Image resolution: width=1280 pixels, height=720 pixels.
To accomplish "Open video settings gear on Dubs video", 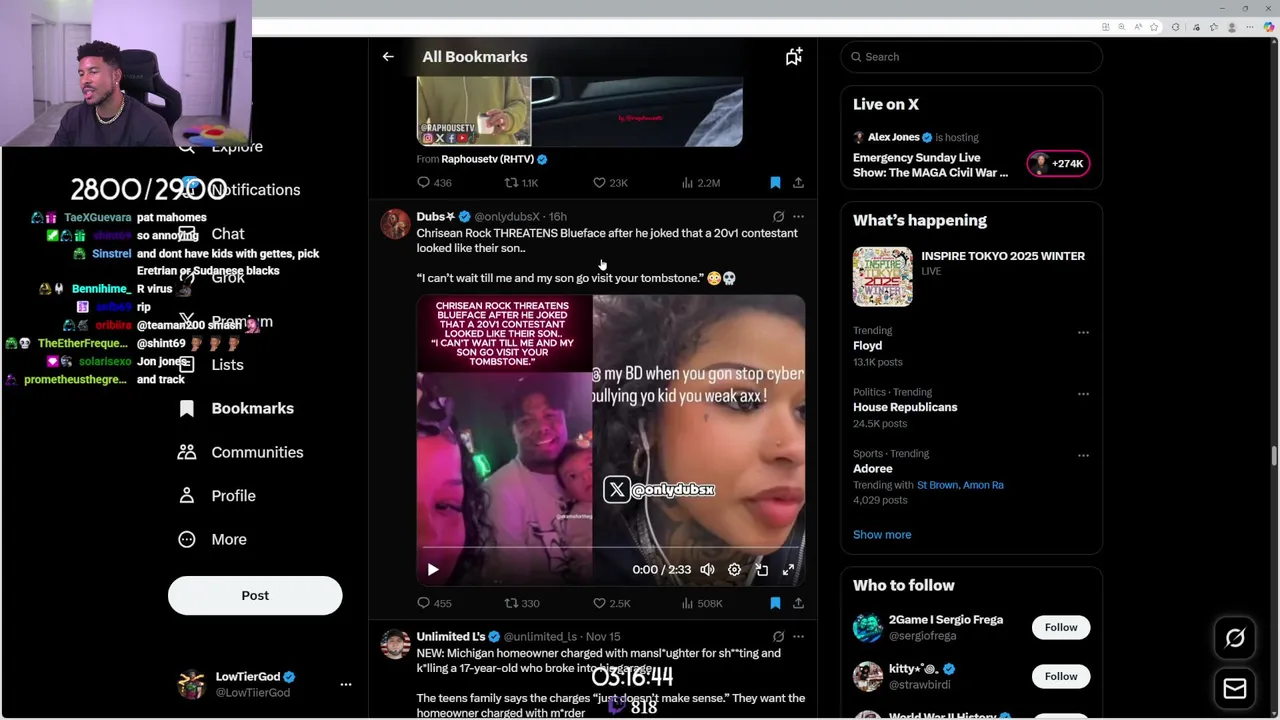I will (x=734, y=569).
